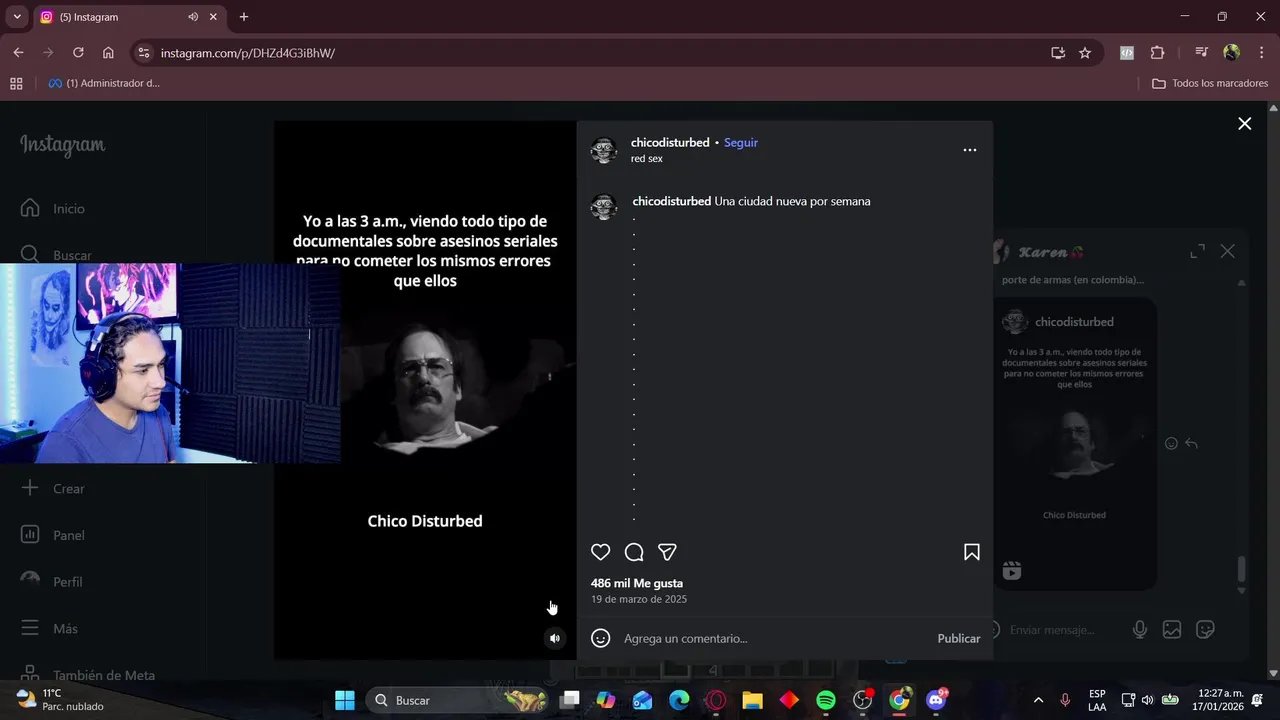
Task: Like the post with the heart icon
Action: pyautogui.click(x=600, y=552)
